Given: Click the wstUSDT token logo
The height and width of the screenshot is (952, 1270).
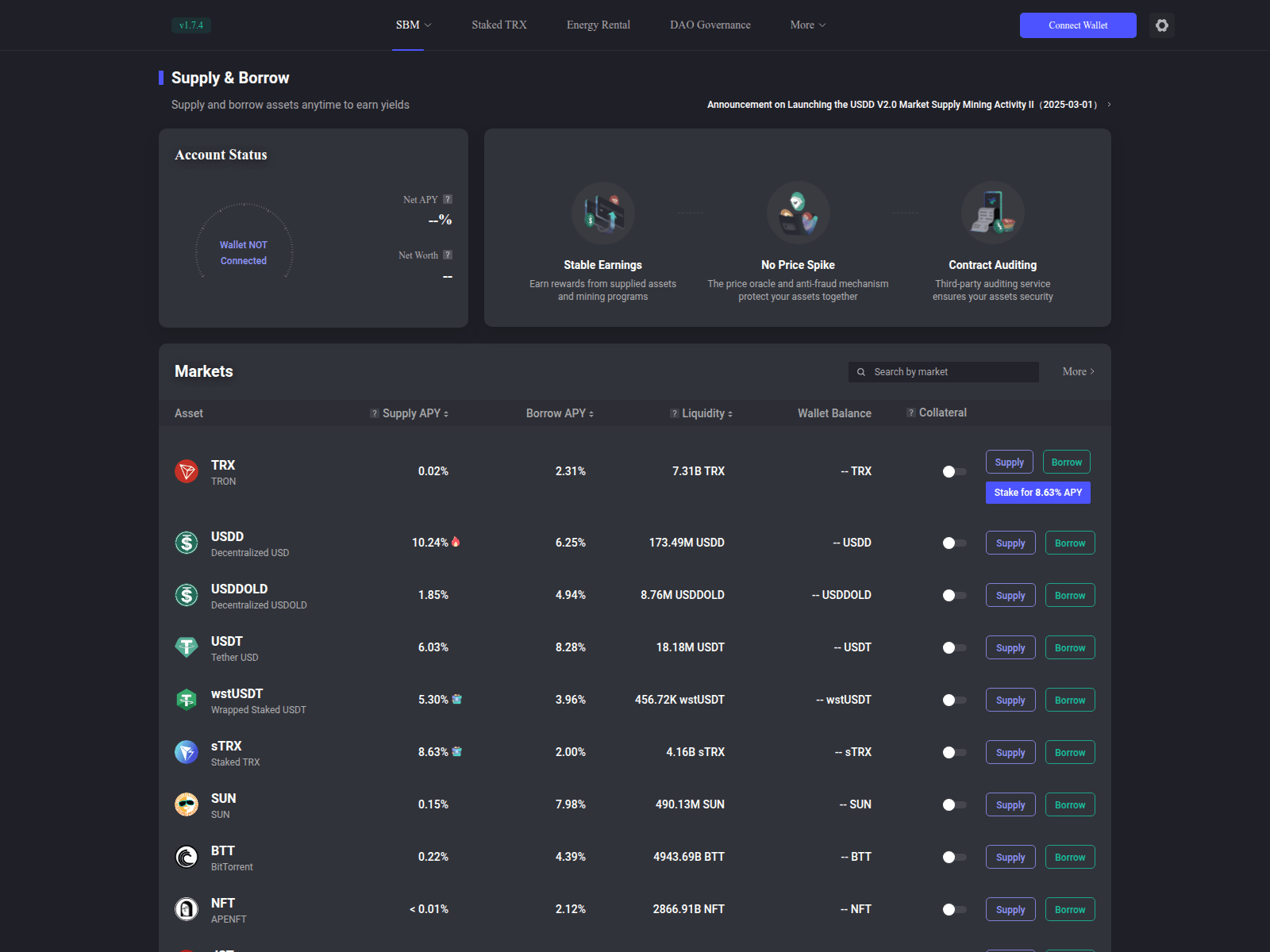Looking at the screenshot, I should click(x=187, y=700).
